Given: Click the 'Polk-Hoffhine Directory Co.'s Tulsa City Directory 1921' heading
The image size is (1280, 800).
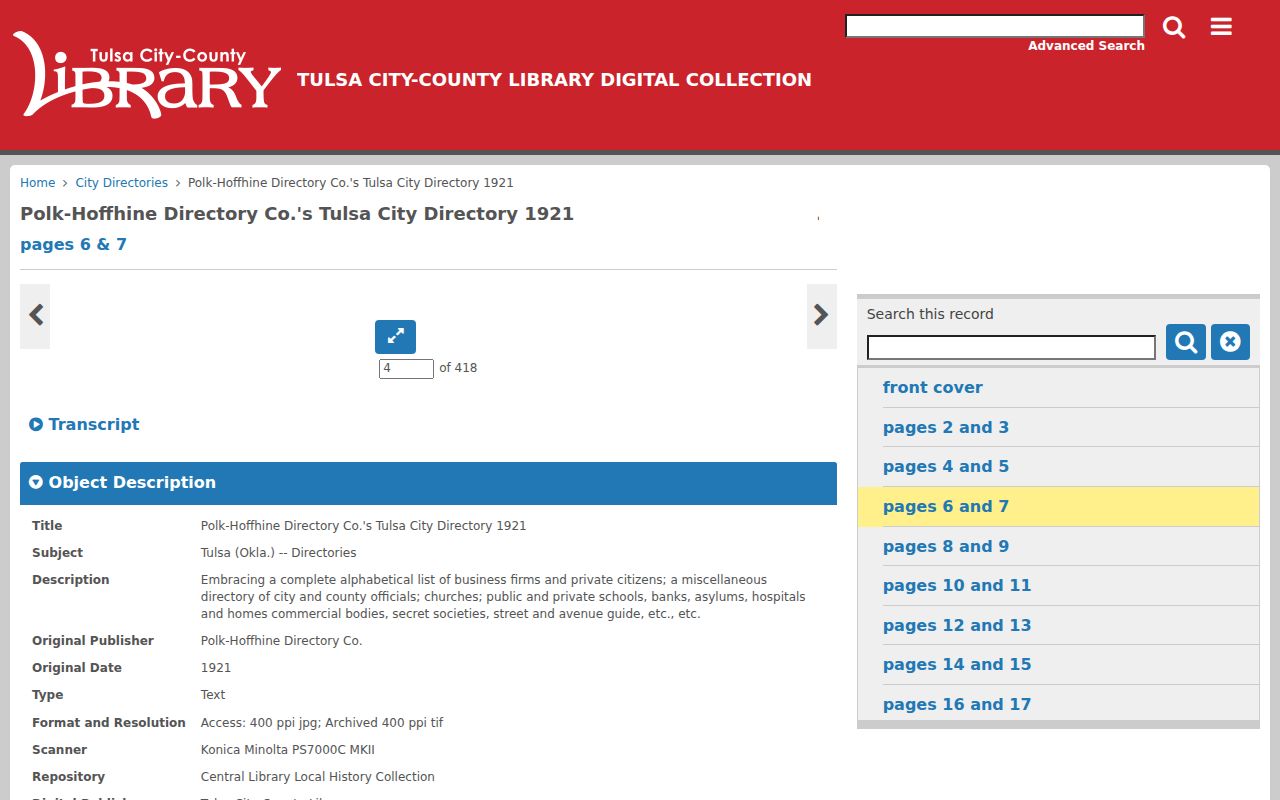Looking at the screenshot, I should (297, 214).
